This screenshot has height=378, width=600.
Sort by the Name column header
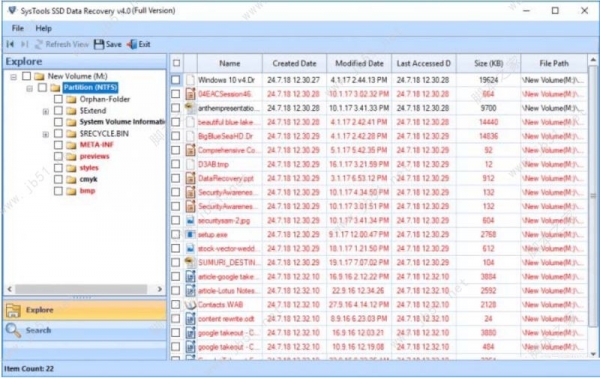pos(230,64)
